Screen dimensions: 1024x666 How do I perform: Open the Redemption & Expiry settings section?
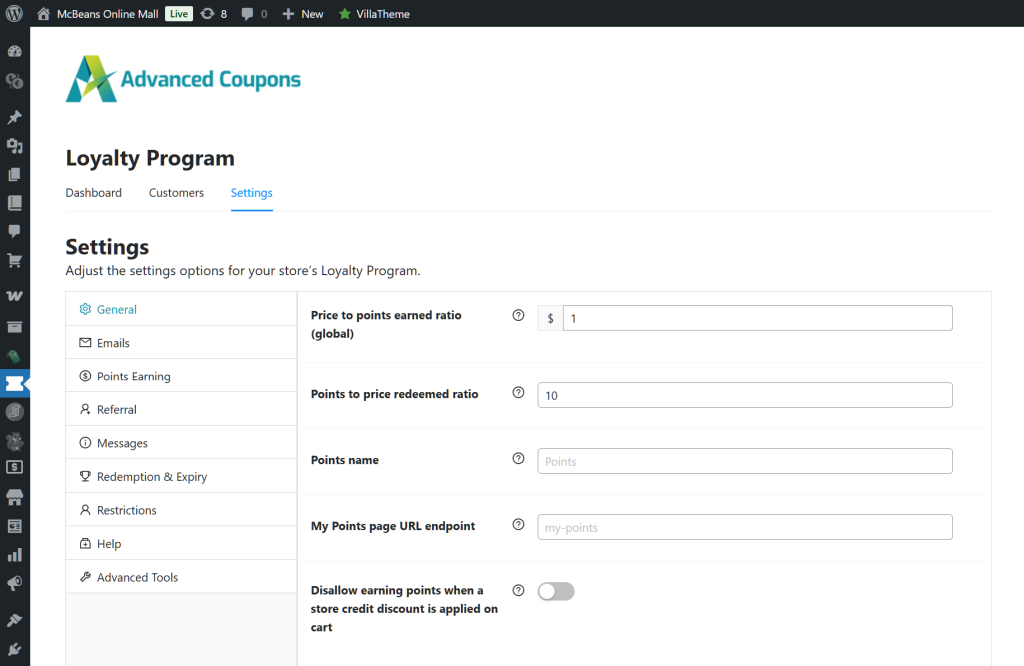[152, 476]
